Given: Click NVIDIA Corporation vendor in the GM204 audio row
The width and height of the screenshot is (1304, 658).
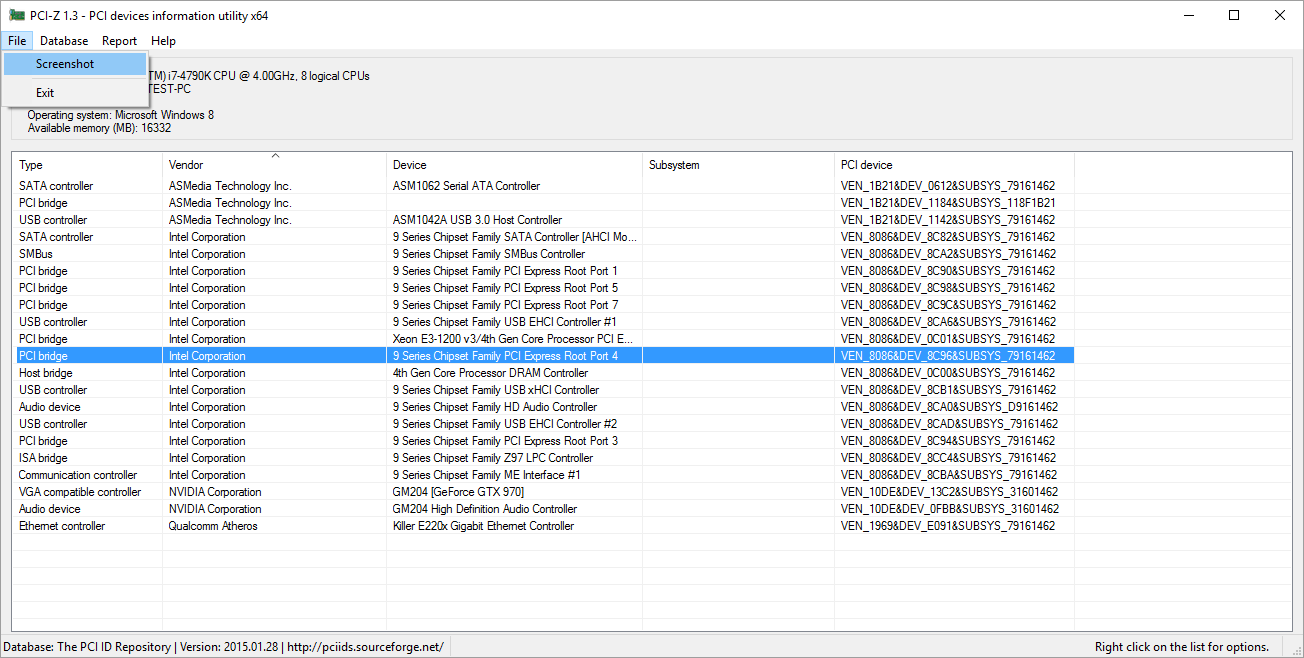Looking at the screenshot, I should [215, 509].
